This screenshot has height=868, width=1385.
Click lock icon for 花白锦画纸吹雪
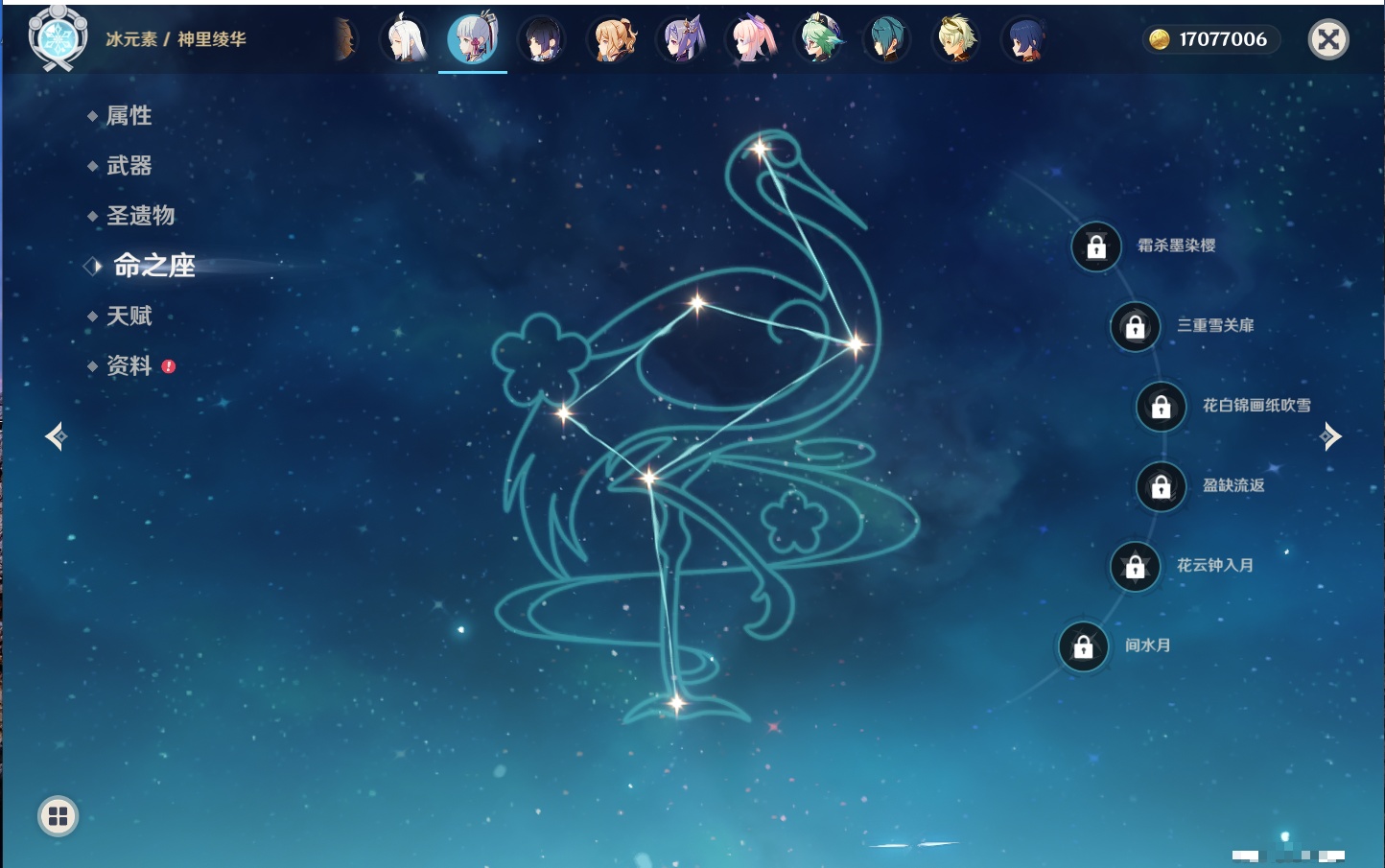(x=1161, y=407)
